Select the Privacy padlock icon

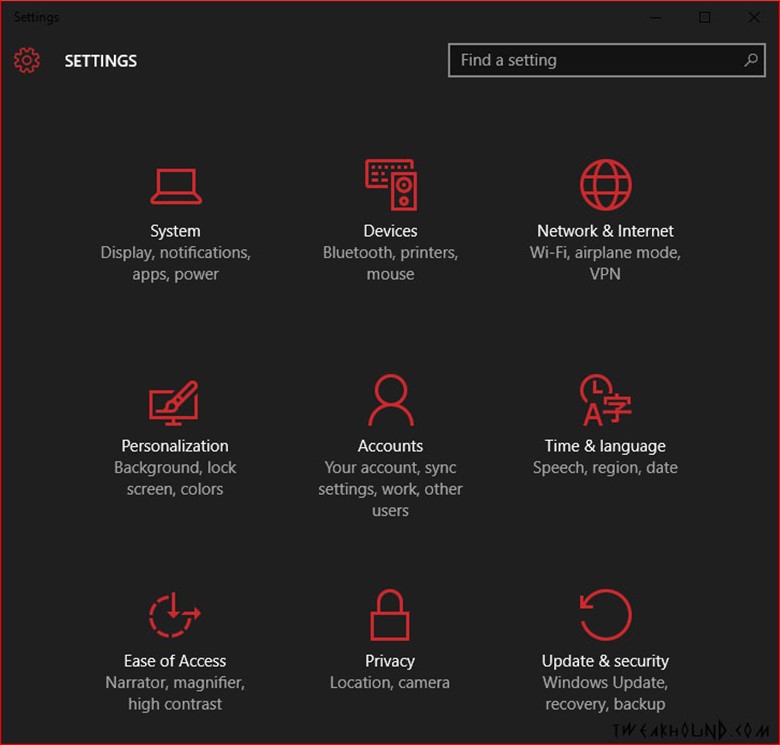390,614
